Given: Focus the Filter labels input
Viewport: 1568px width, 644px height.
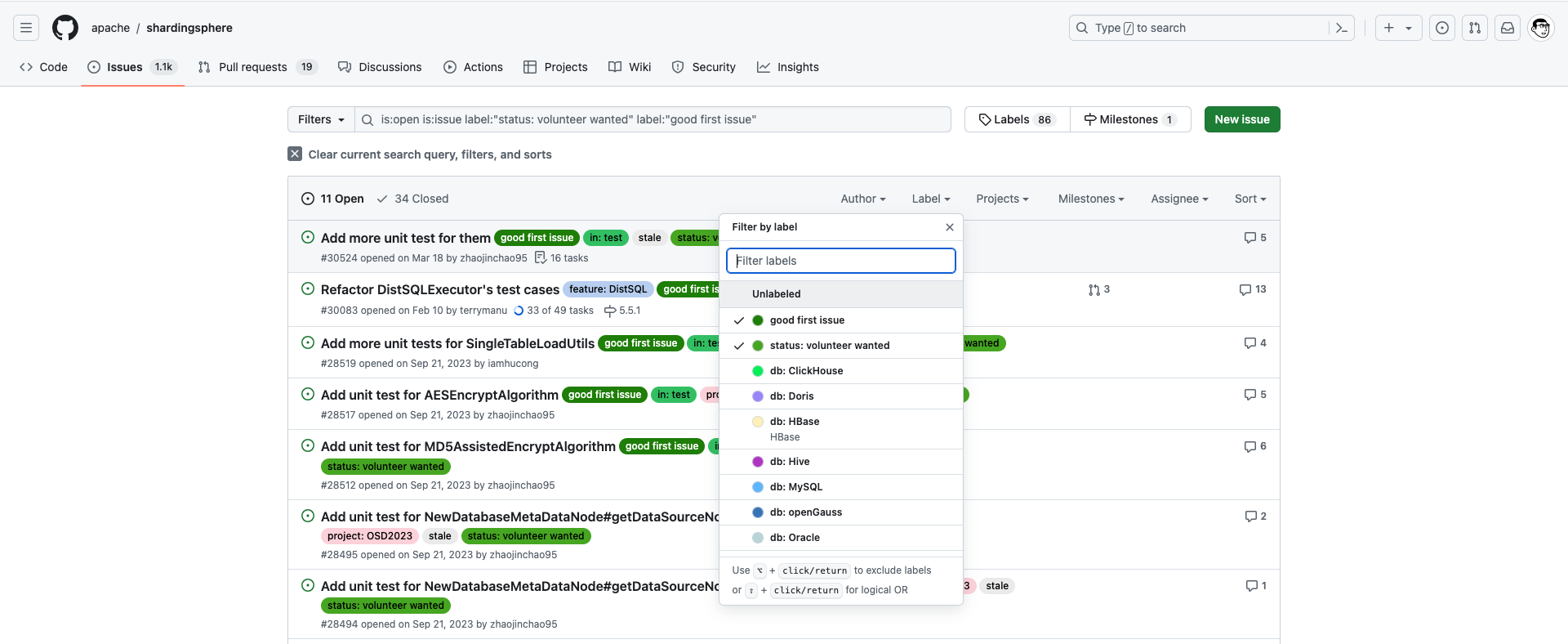Looking at the screenshot, I should [841, 261].
